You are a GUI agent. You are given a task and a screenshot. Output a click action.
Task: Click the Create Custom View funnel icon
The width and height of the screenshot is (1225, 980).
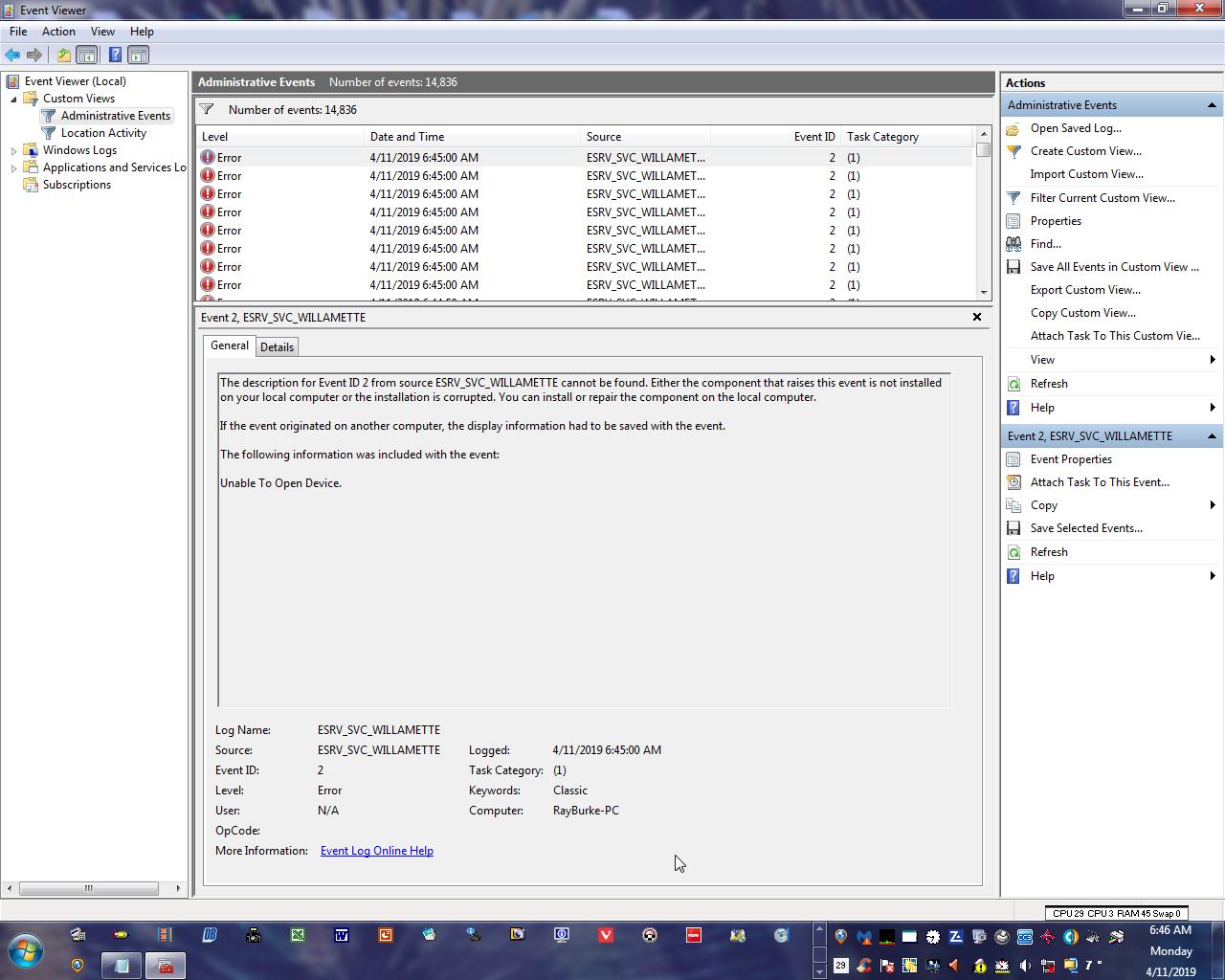coord(1013,151)
